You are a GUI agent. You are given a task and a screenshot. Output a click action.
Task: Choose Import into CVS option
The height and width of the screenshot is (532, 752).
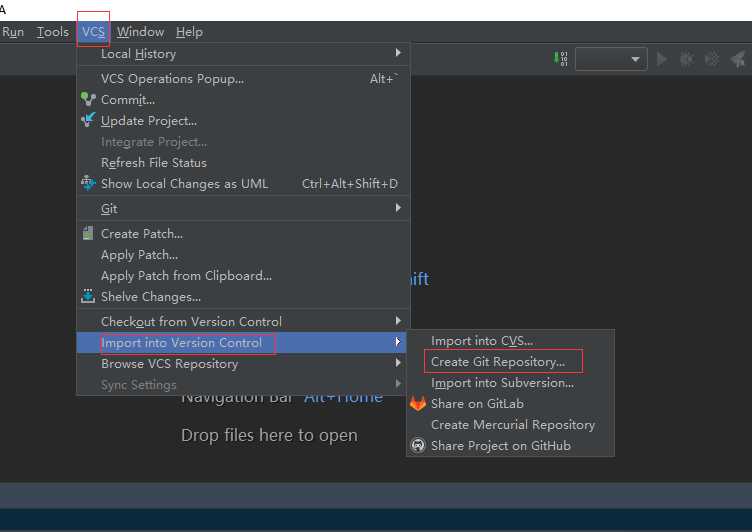click(x=510, y=341)
